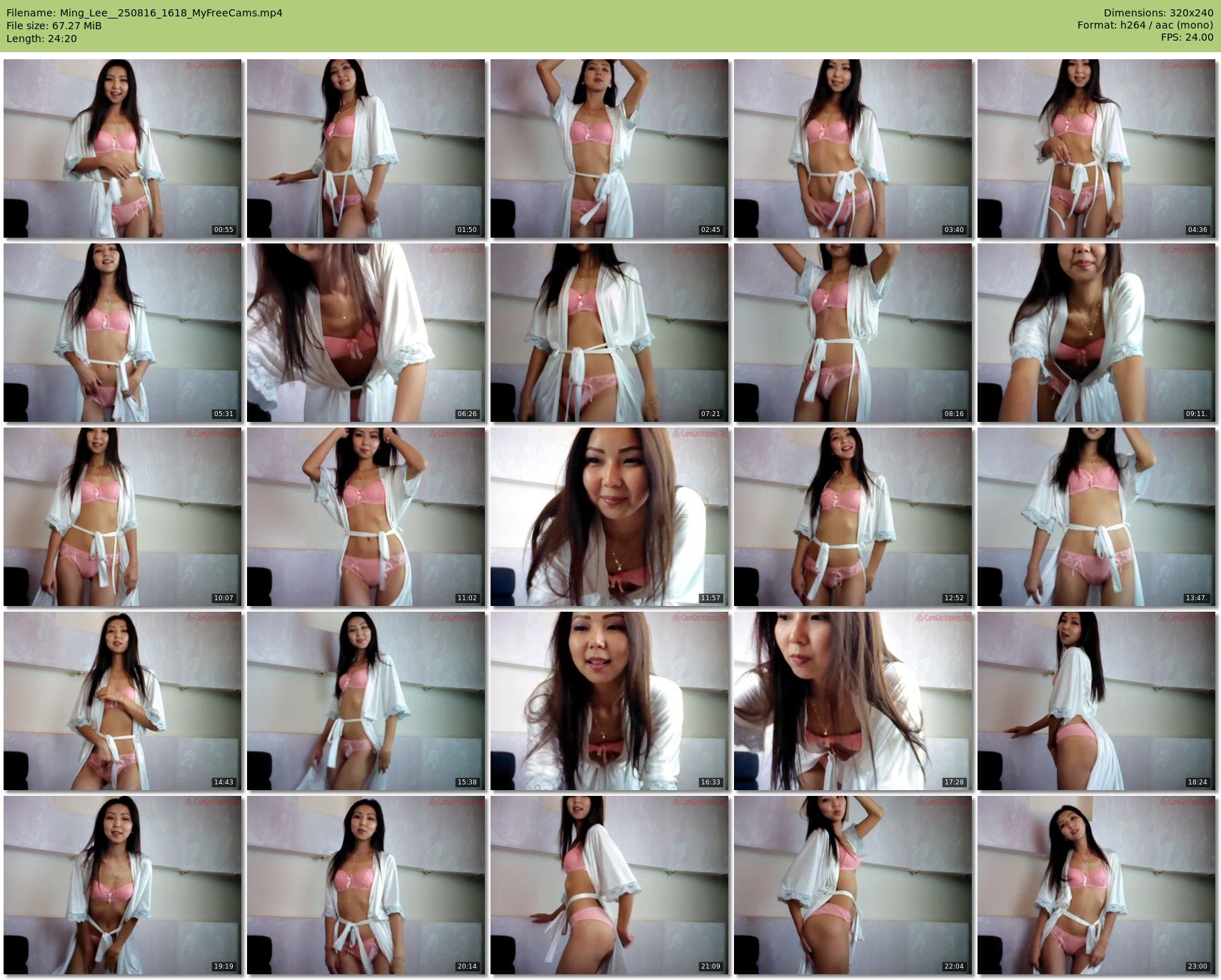Click the frame at 07:21
This screenshot has width=1221, height=980.
click(610, 333)
